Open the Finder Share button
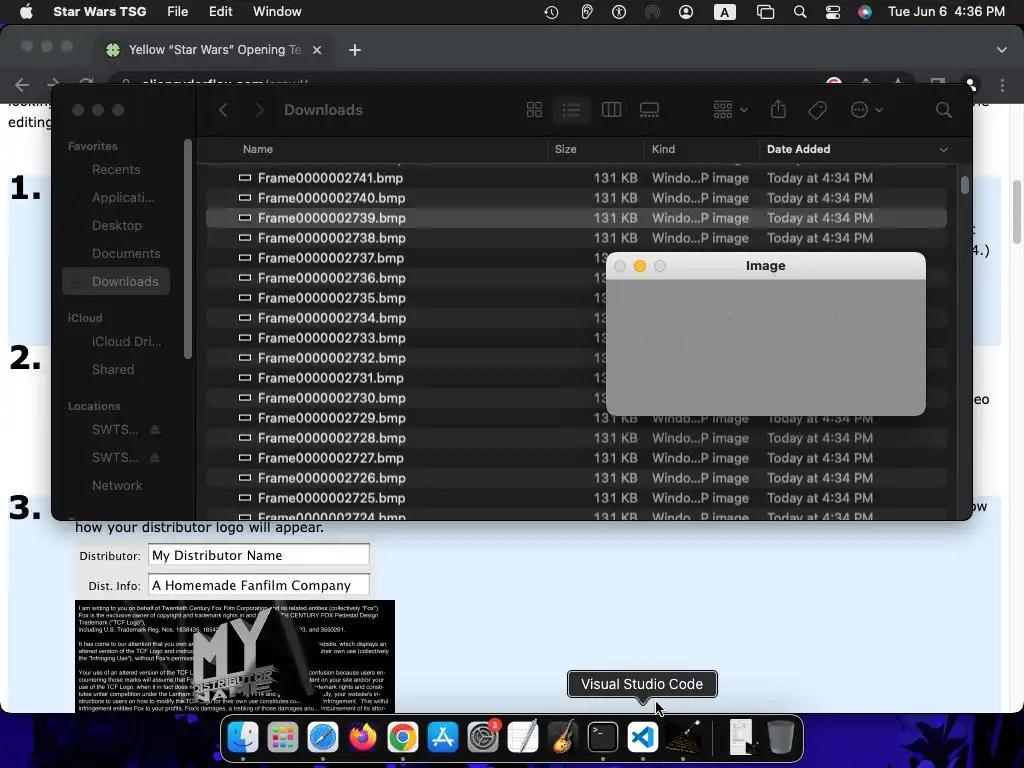This screenshot has width=1024, height=768. point(778,109)
